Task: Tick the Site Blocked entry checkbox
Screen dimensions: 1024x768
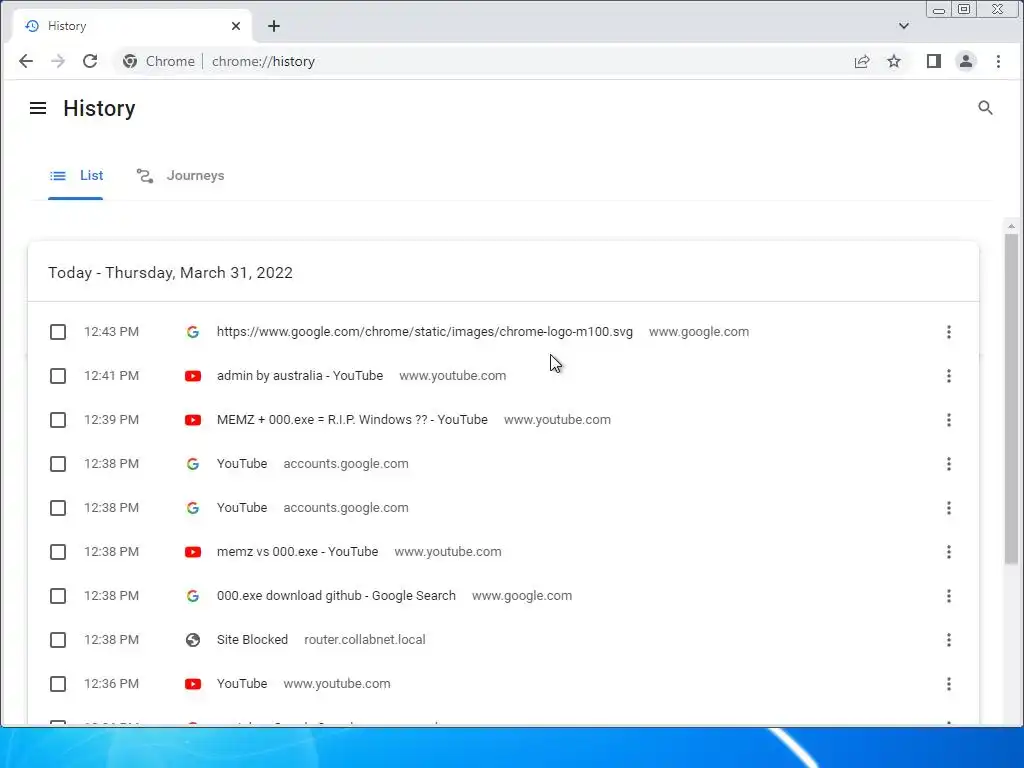Action: pos(58,640)
